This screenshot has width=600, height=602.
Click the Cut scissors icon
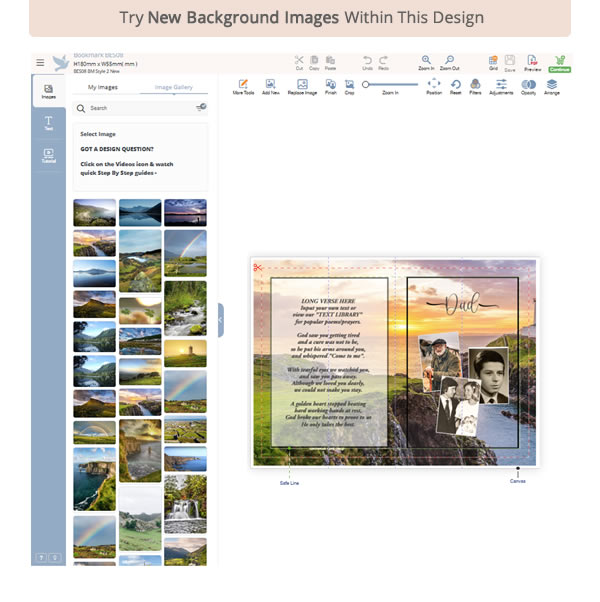click(299, 62)
